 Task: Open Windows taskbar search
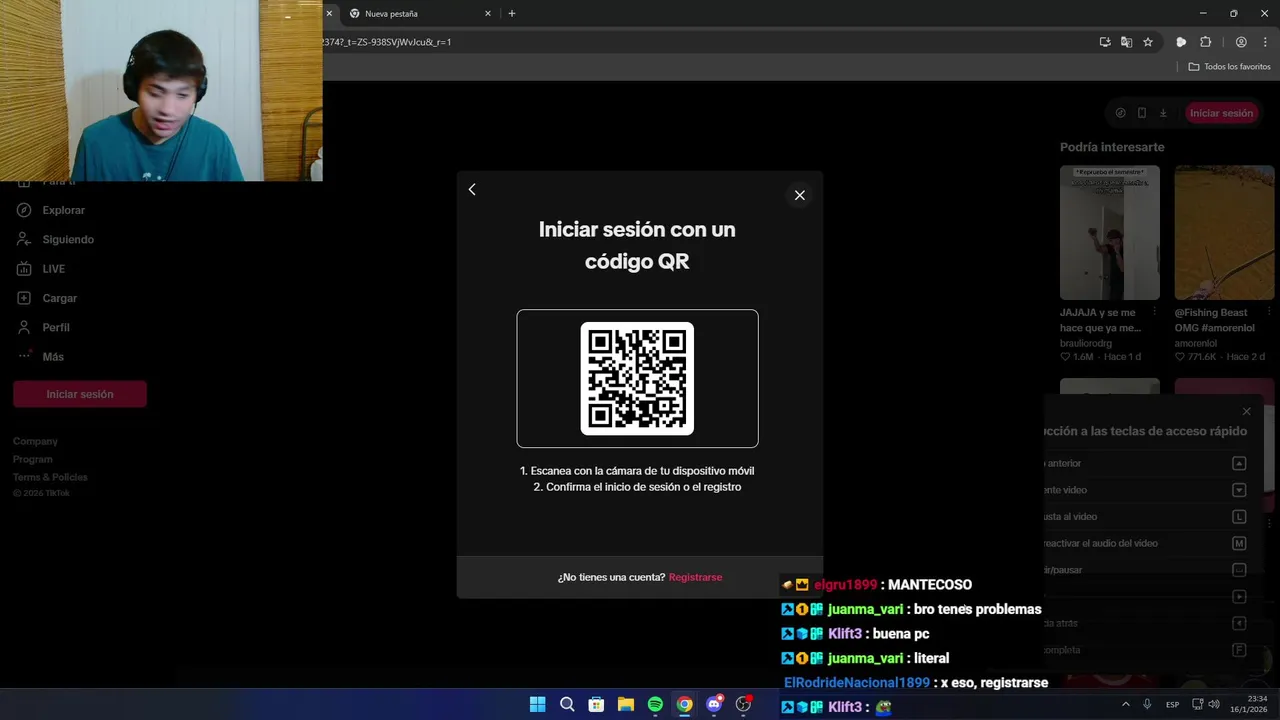point(567,704)
